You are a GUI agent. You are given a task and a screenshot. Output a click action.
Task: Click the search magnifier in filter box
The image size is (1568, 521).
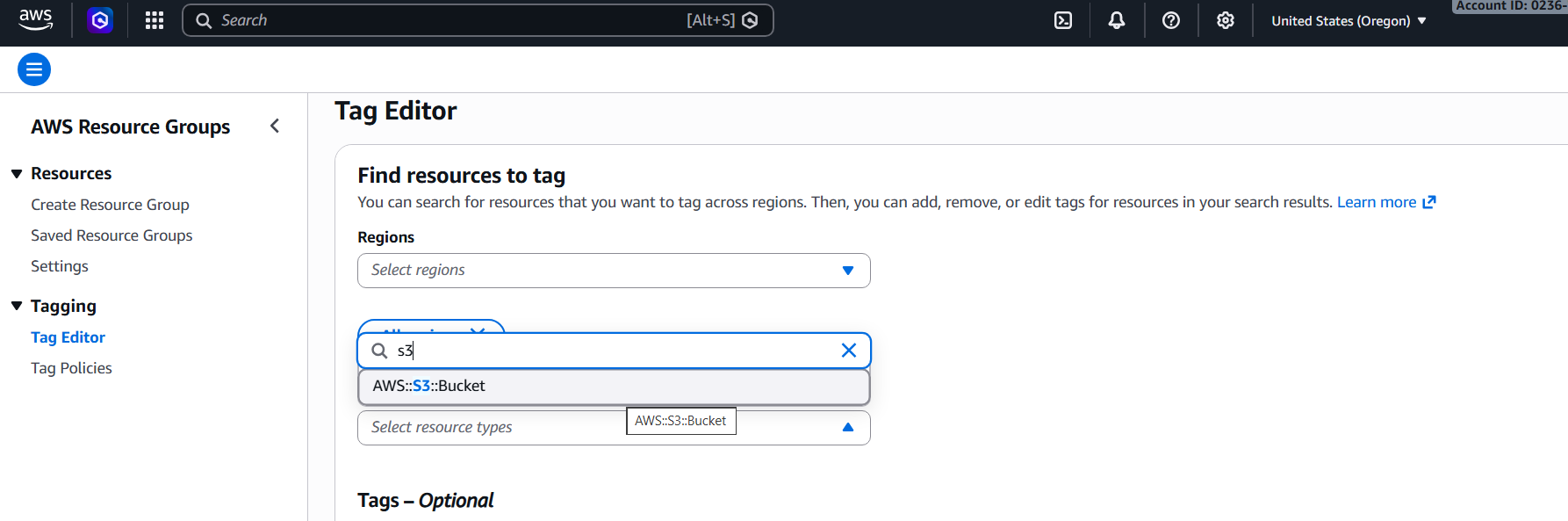point(379,351)
